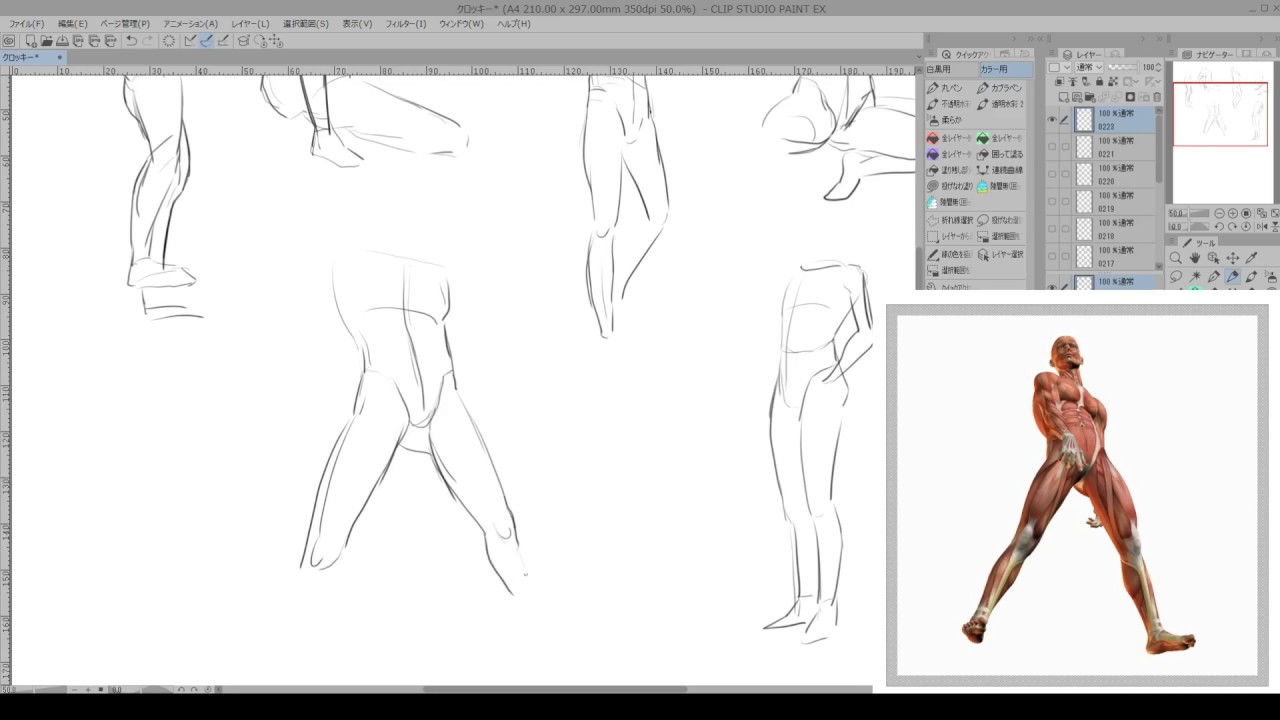The width and height of the screenshot is (1280, 720).
Task: Select the Eyedropper tool
Action: coord(1252,258)
